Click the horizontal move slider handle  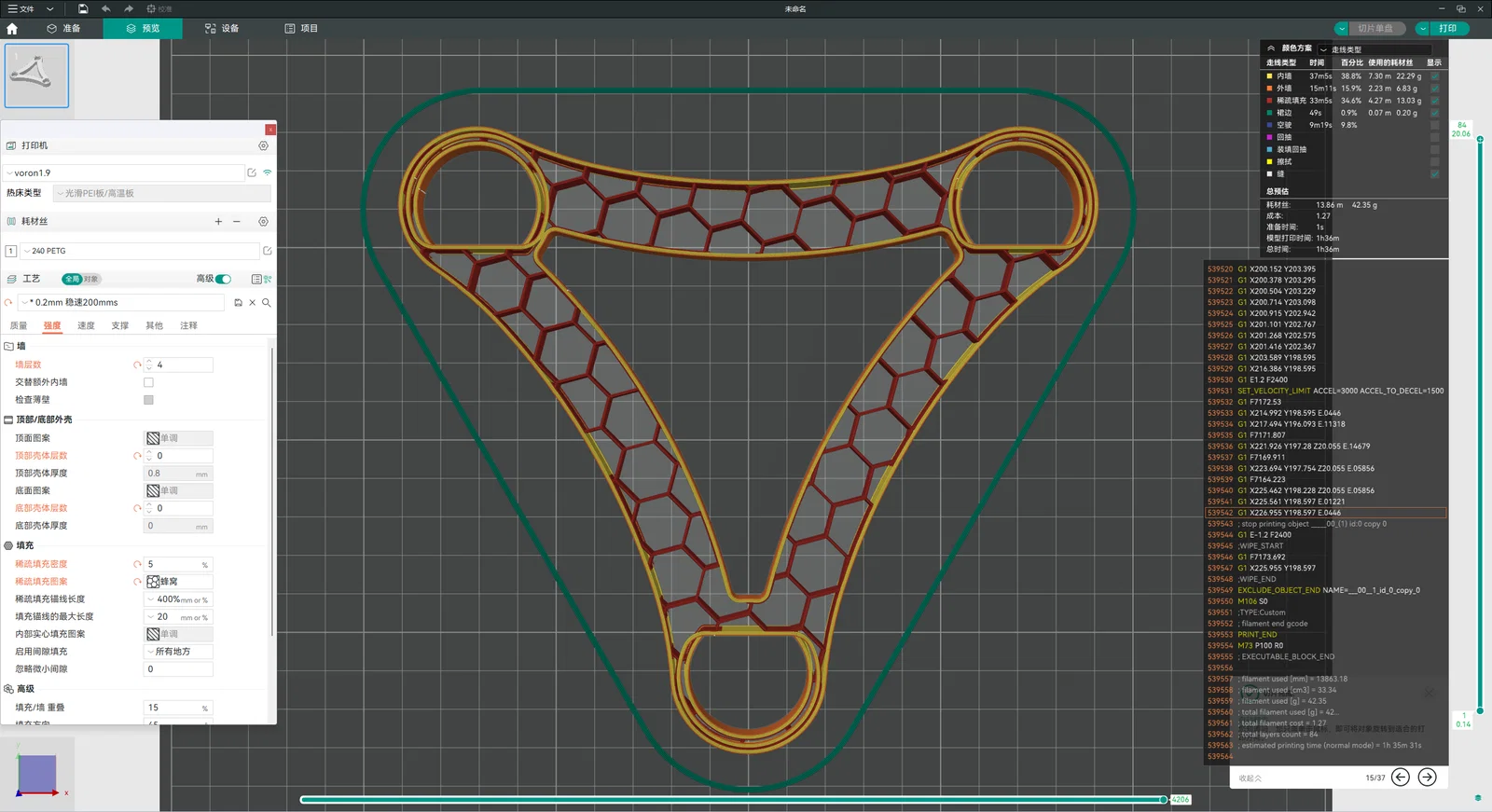coord(1163,800)
